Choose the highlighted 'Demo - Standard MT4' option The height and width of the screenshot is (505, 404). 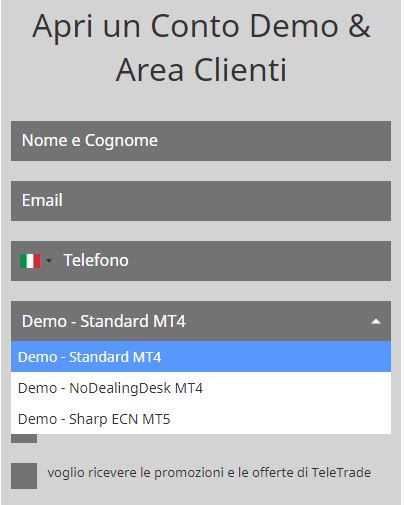click(x=201, y=357)
